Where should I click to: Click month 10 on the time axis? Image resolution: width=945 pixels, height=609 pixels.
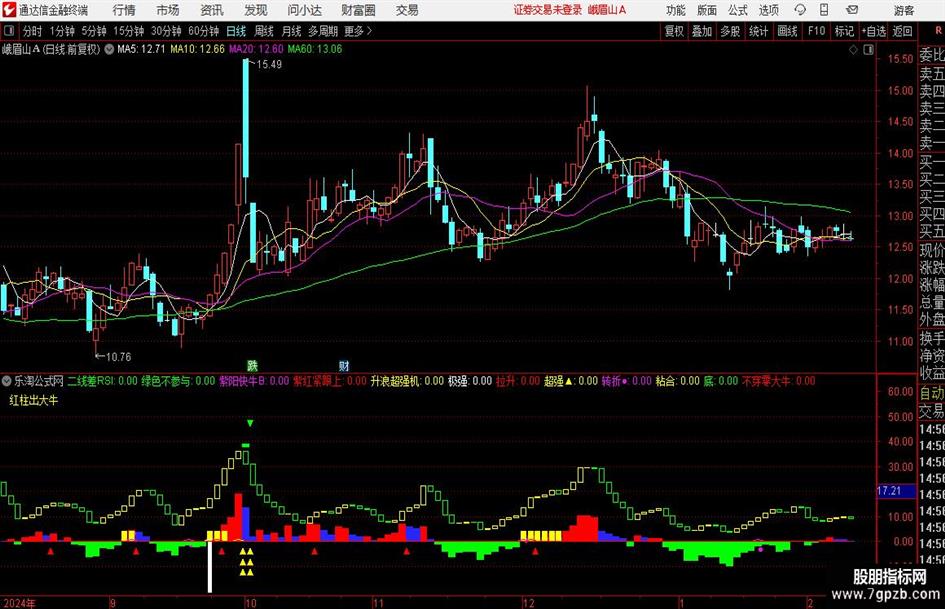coord(251,603)
